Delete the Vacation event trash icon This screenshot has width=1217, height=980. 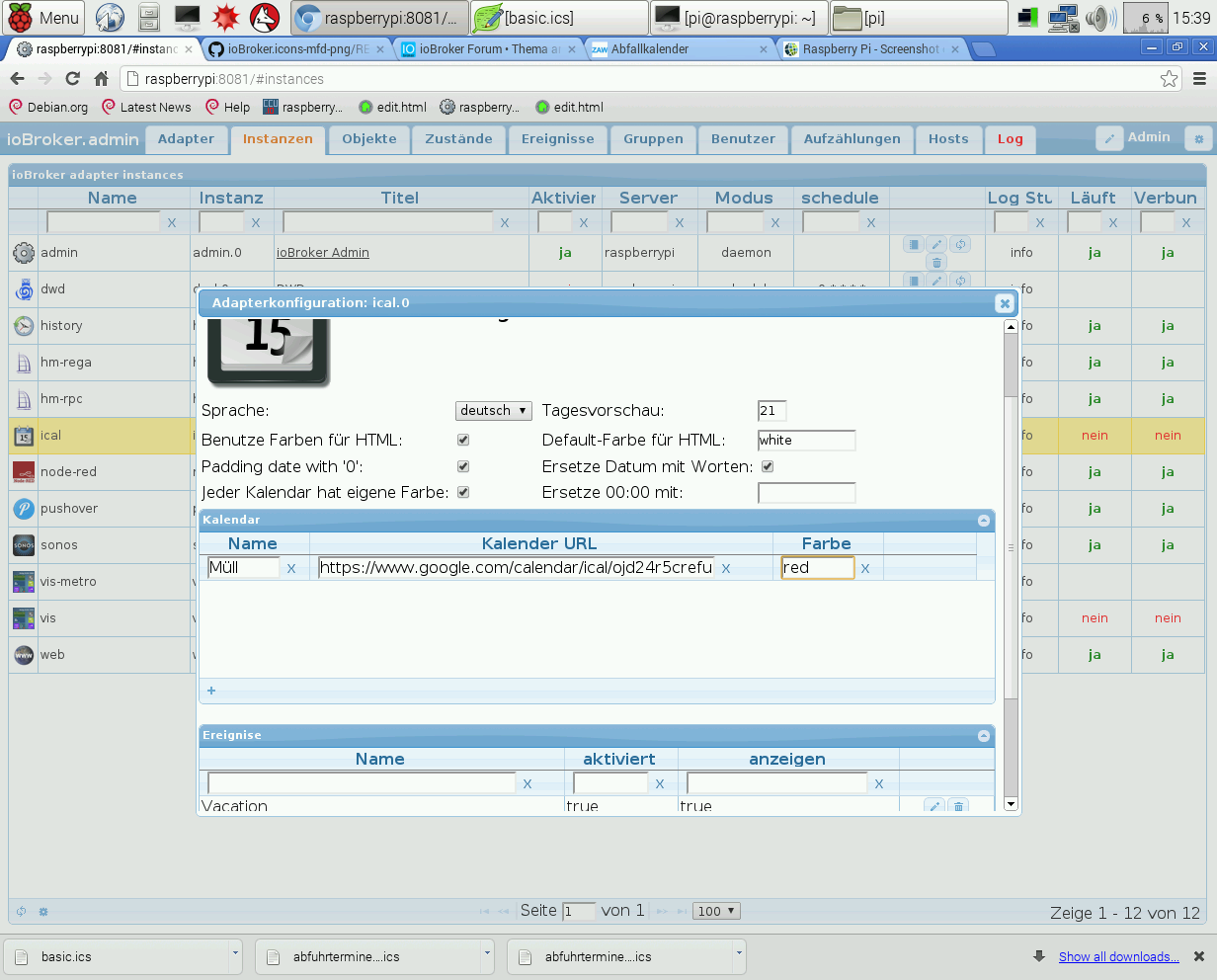(958, 806)
